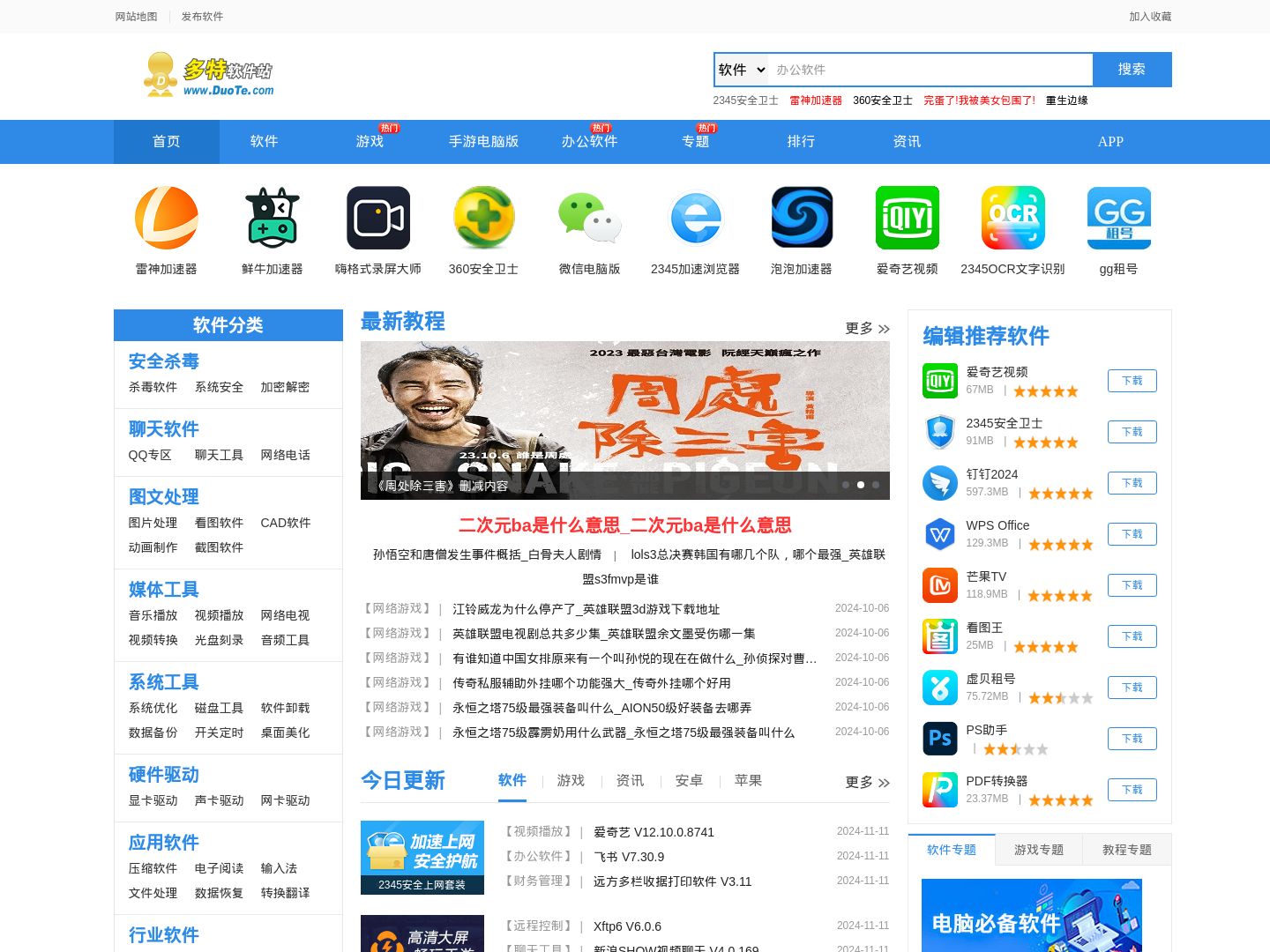Open the 泡泡加速器 swirl icon
The image size is (1270, 952).
802,218
